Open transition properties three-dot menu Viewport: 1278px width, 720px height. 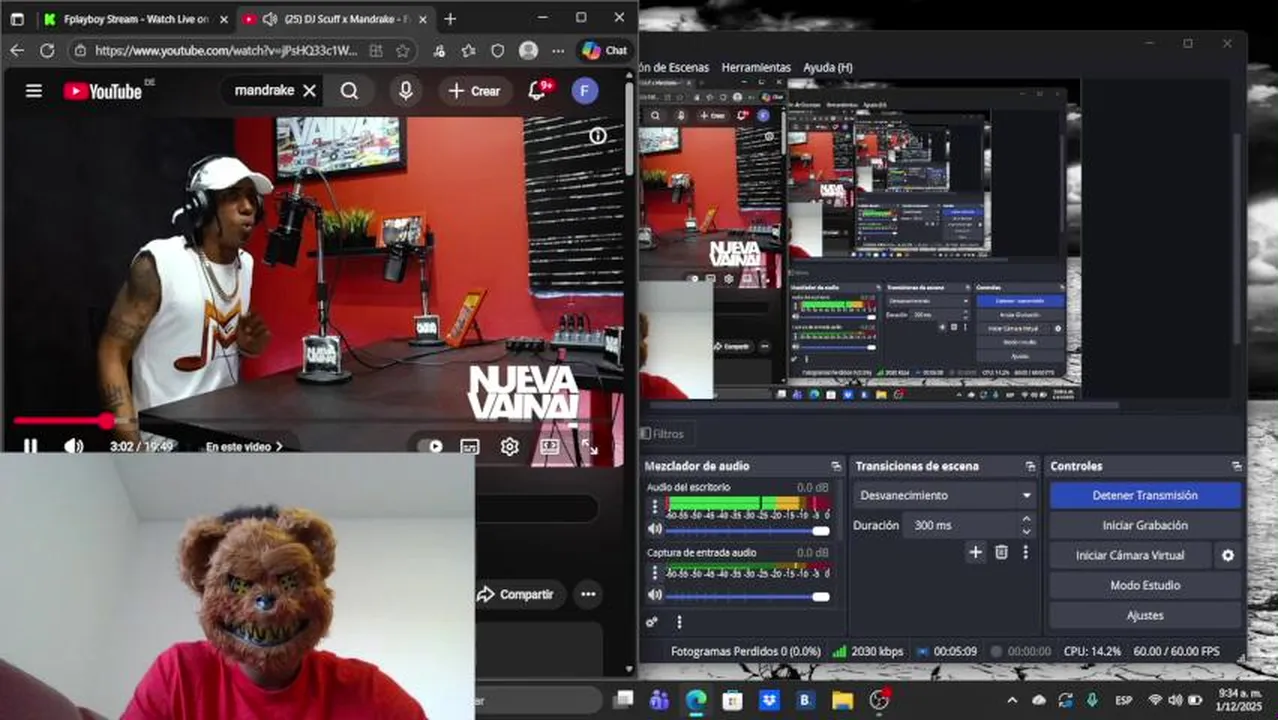pos(1025,552)
